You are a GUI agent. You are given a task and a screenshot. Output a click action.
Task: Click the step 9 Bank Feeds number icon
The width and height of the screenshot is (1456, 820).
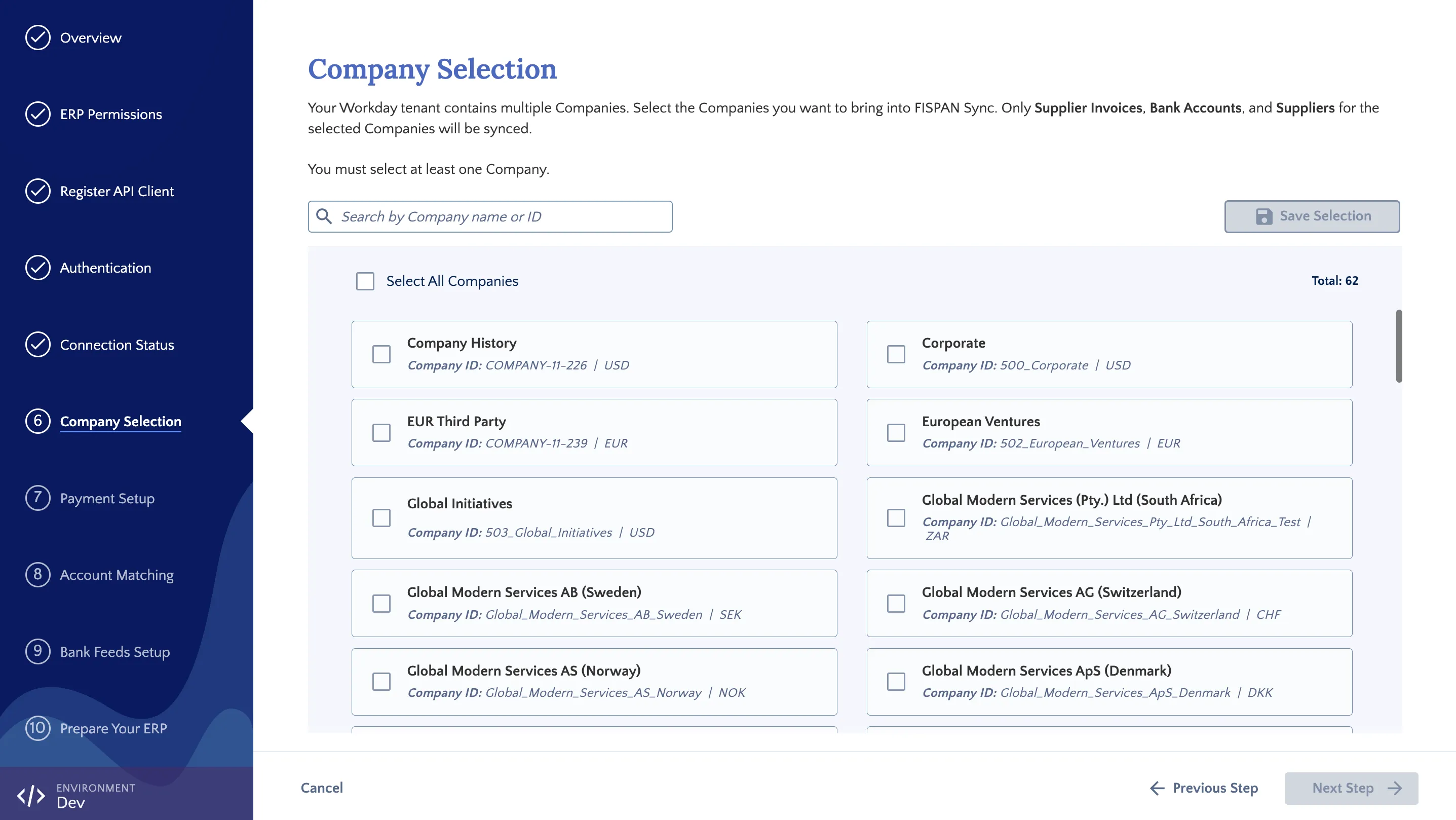38,651
